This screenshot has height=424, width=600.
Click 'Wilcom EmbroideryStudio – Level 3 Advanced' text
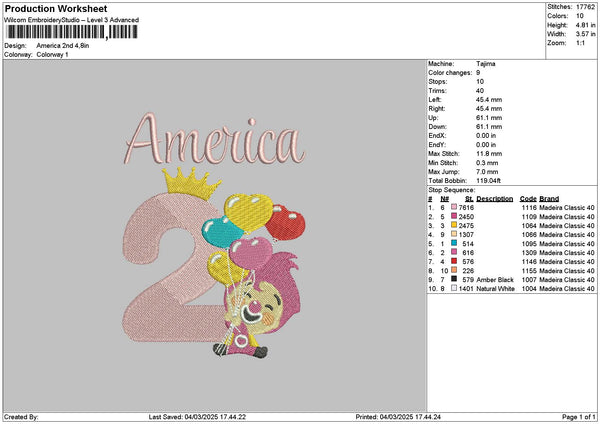pyautogui.click(x=72, y=20)
